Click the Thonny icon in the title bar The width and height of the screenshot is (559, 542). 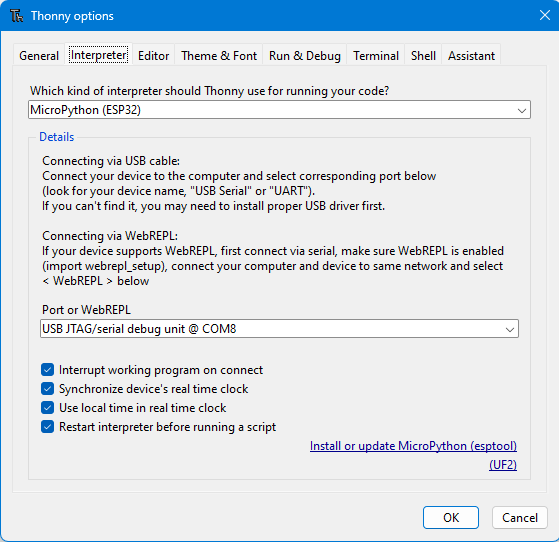16,16
